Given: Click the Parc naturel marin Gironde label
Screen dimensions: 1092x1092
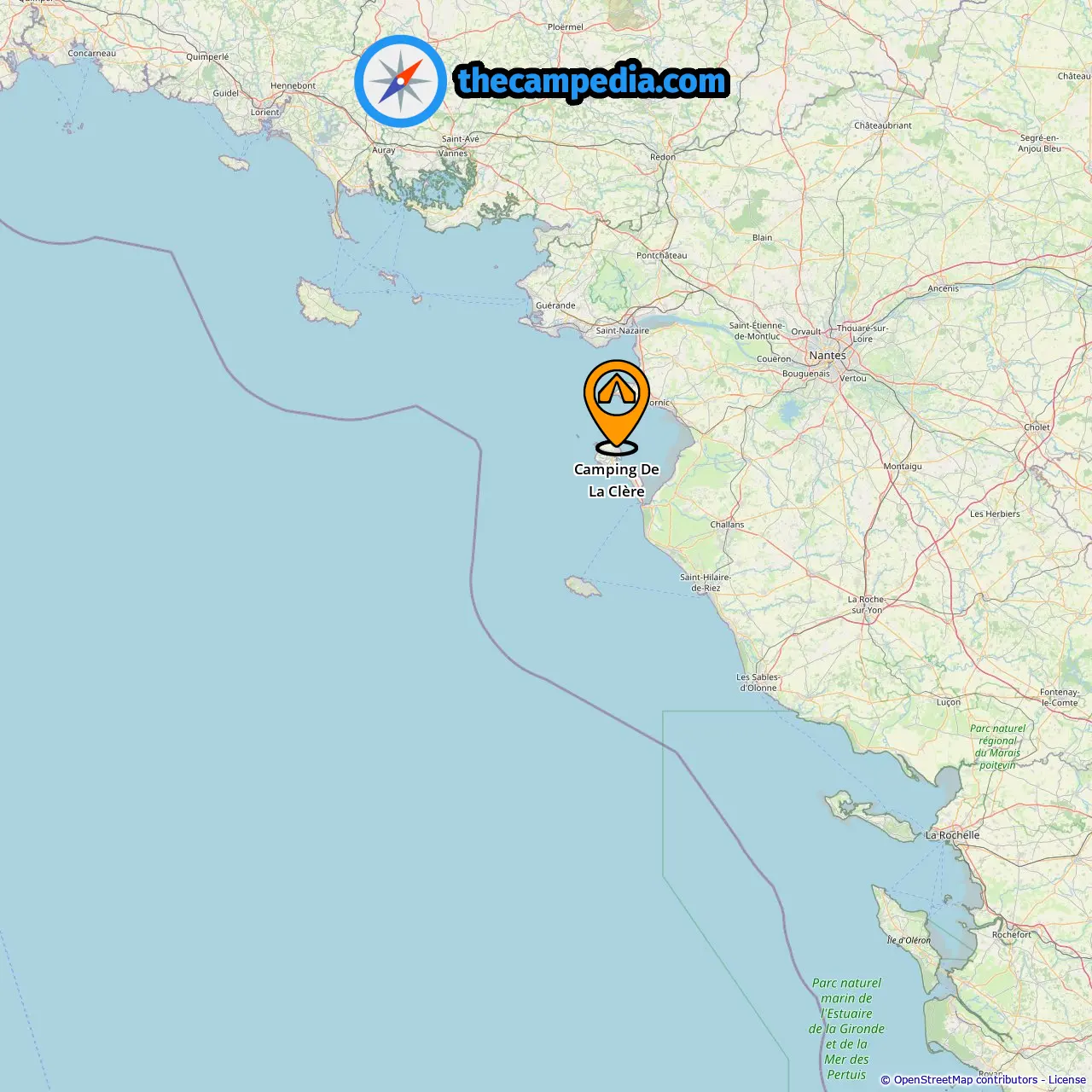Looking at the screenshot, I should coord(846,1029).
